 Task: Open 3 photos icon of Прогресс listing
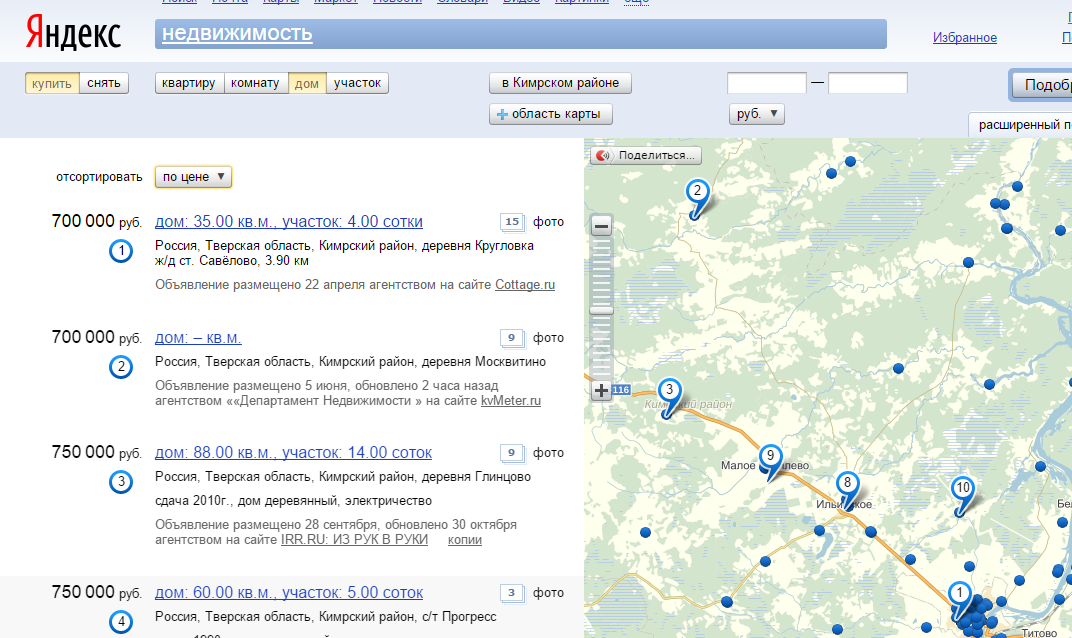[x=513, y=593]
